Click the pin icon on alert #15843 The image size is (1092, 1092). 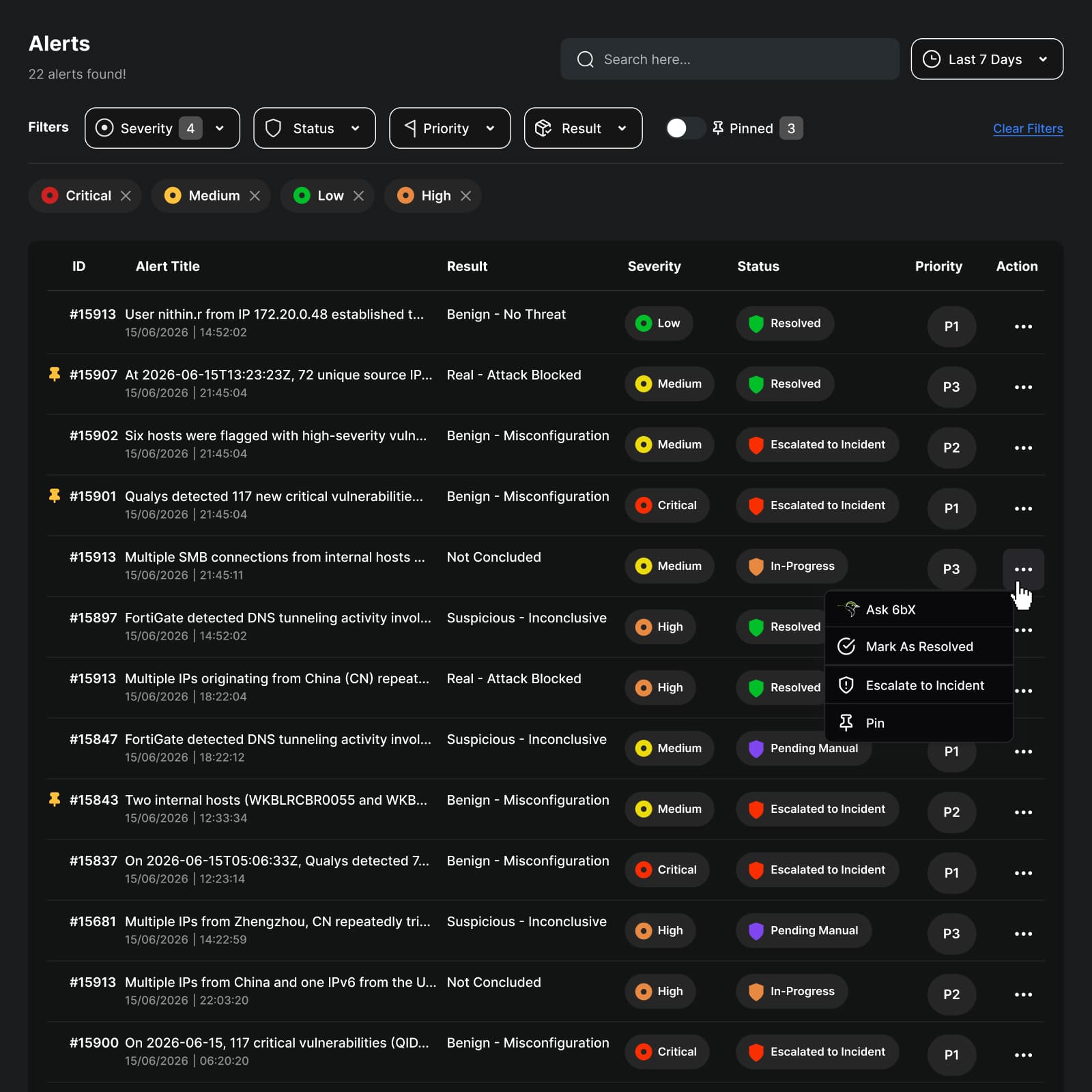point(55,799)
